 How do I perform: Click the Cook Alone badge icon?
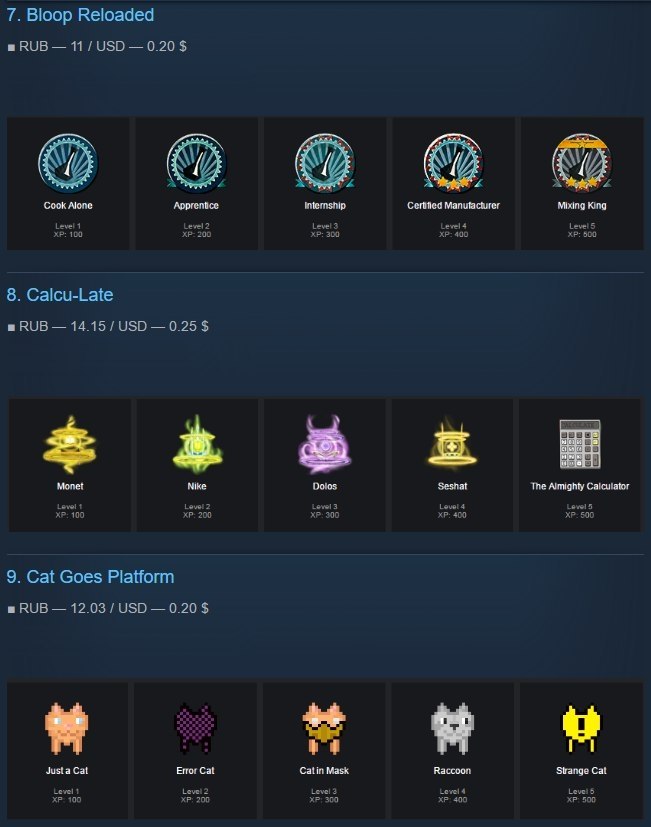[x=68, y=164]
